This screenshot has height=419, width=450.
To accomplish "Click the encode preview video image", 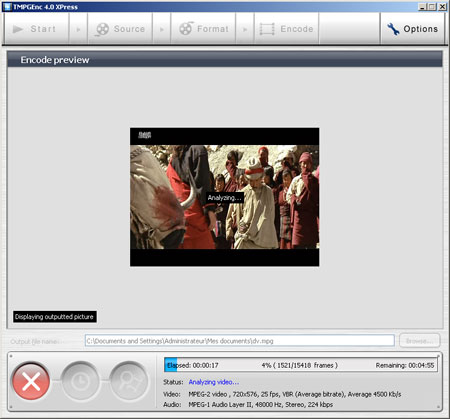I will 224,197.
